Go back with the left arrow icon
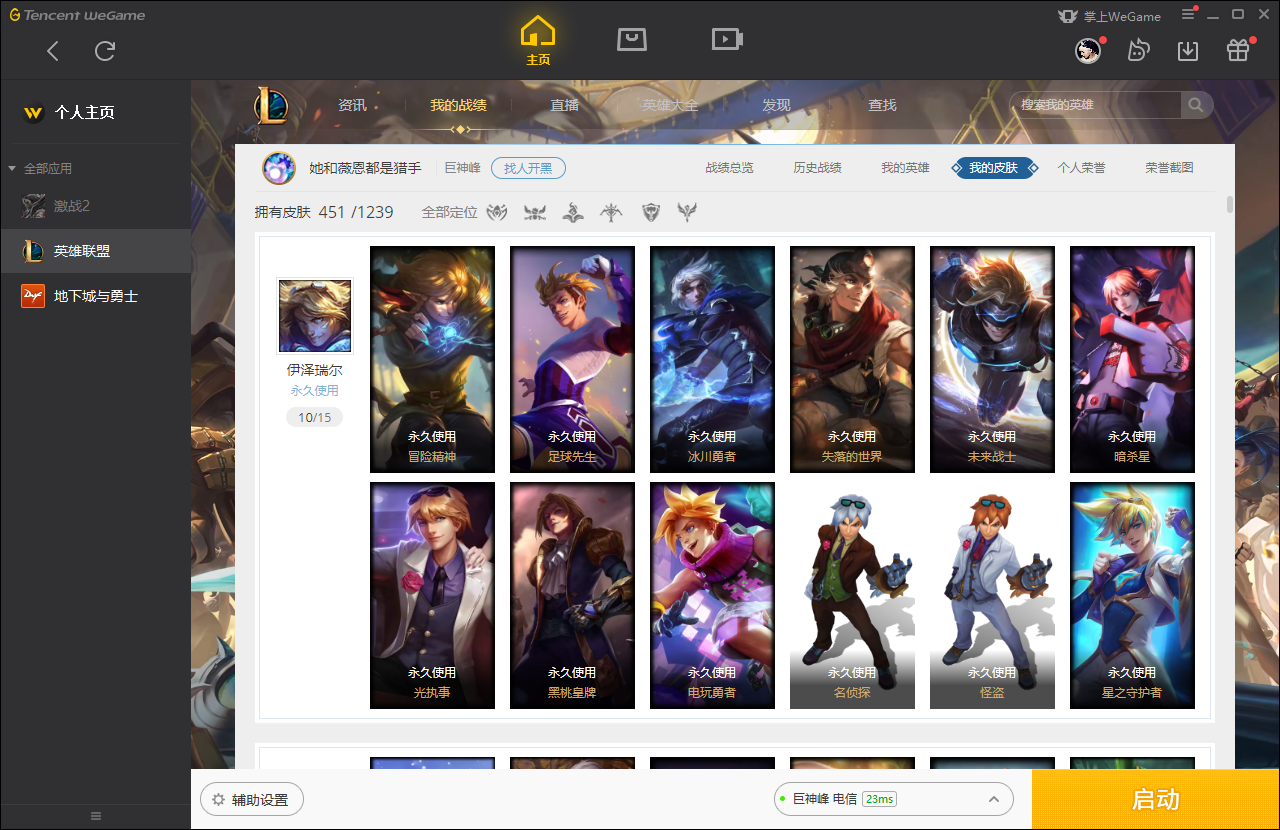Viewport: 1280px width, 830px height. pyautogui.click(x=53, y=51)
